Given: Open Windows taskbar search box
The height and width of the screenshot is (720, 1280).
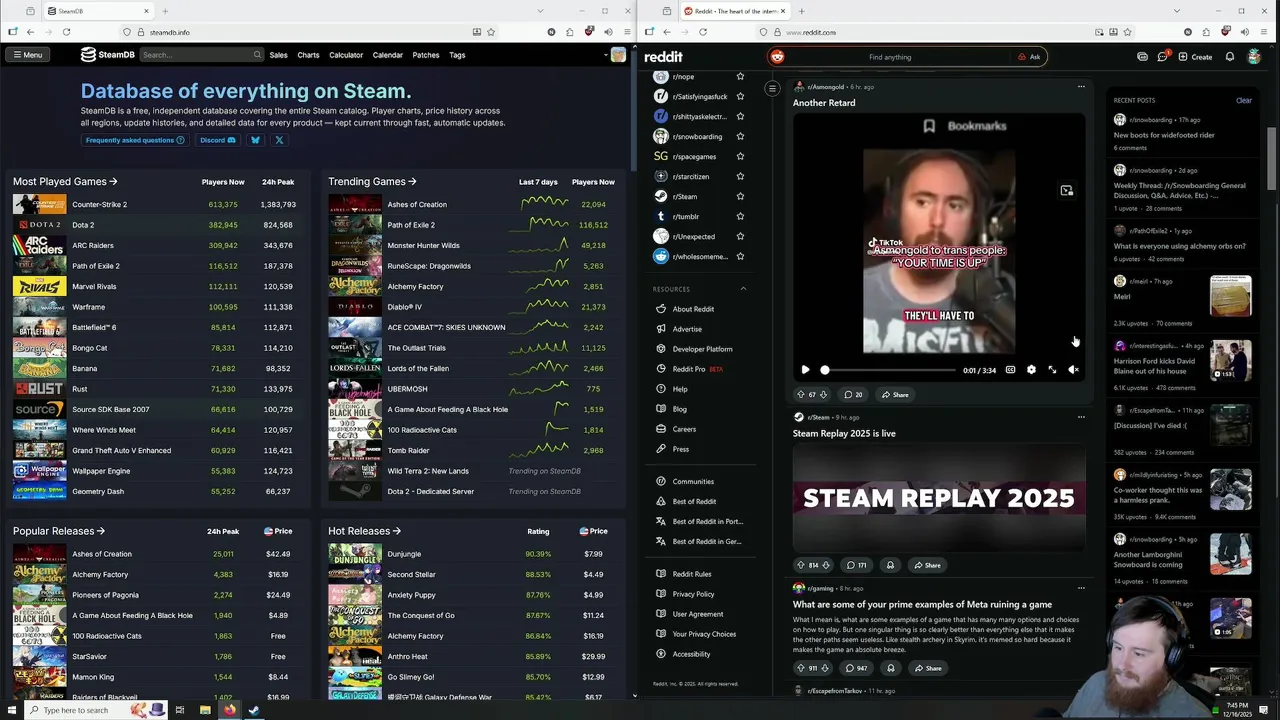Looking at the screenshot, I should (x=75, y=710).
